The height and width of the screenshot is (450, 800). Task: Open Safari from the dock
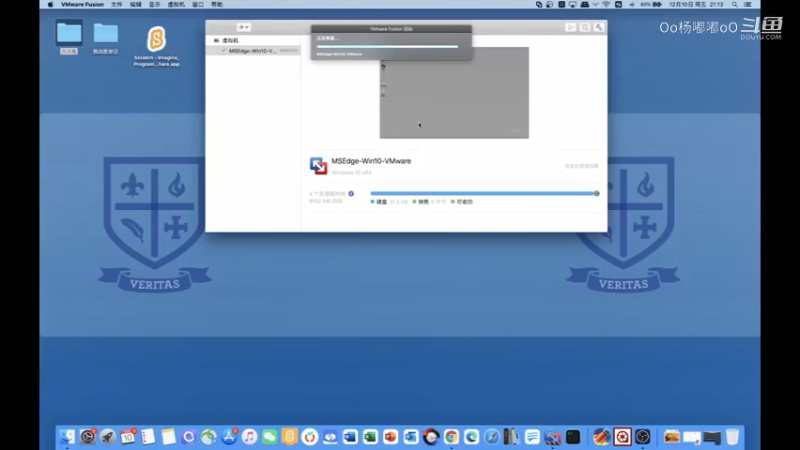[491, 437]
